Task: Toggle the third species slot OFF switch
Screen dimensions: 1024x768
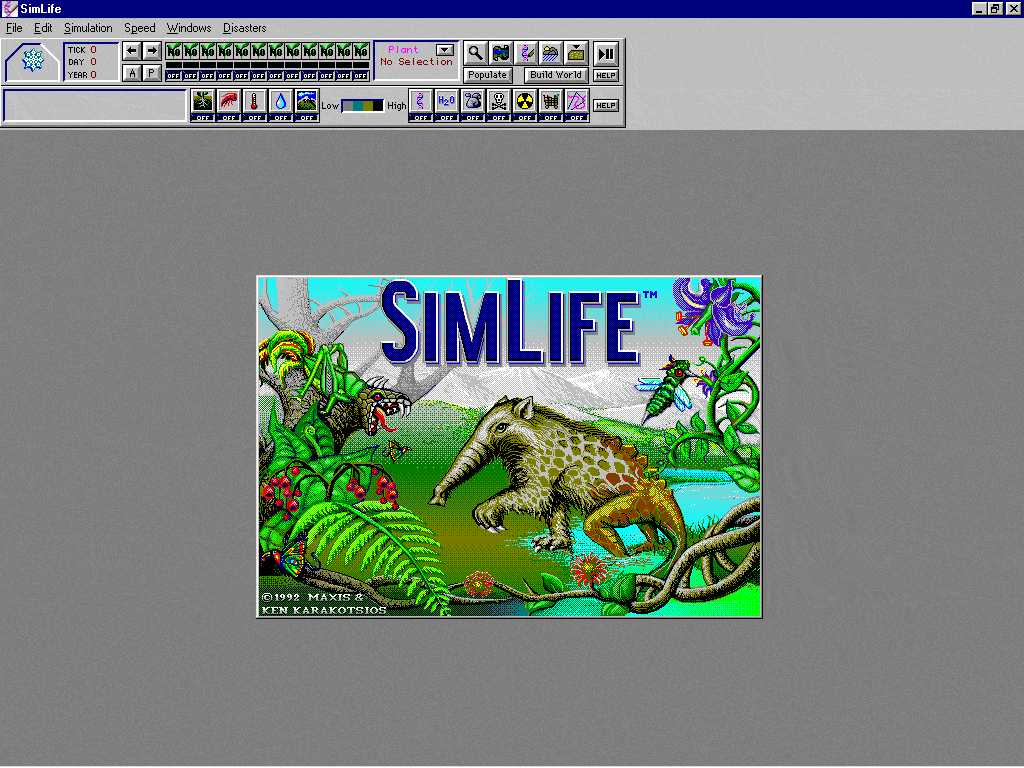Action: coord(207,76)
